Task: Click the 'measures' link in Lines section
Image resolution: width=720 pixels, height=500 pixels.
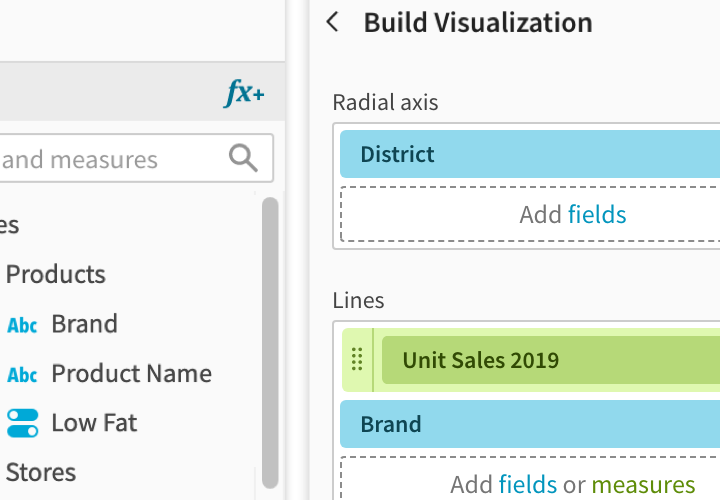Action: pos(643,485)
